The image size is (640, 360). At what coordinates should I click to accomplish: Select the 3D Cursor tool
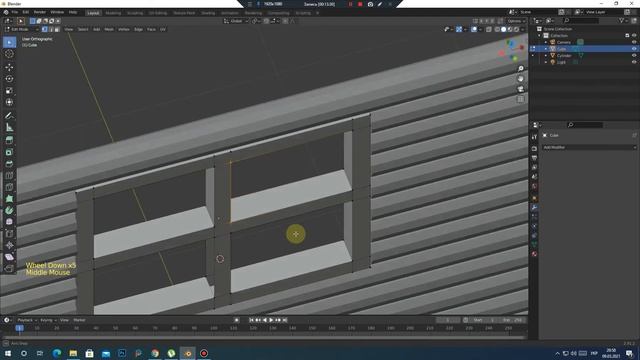tap(9, 54)
